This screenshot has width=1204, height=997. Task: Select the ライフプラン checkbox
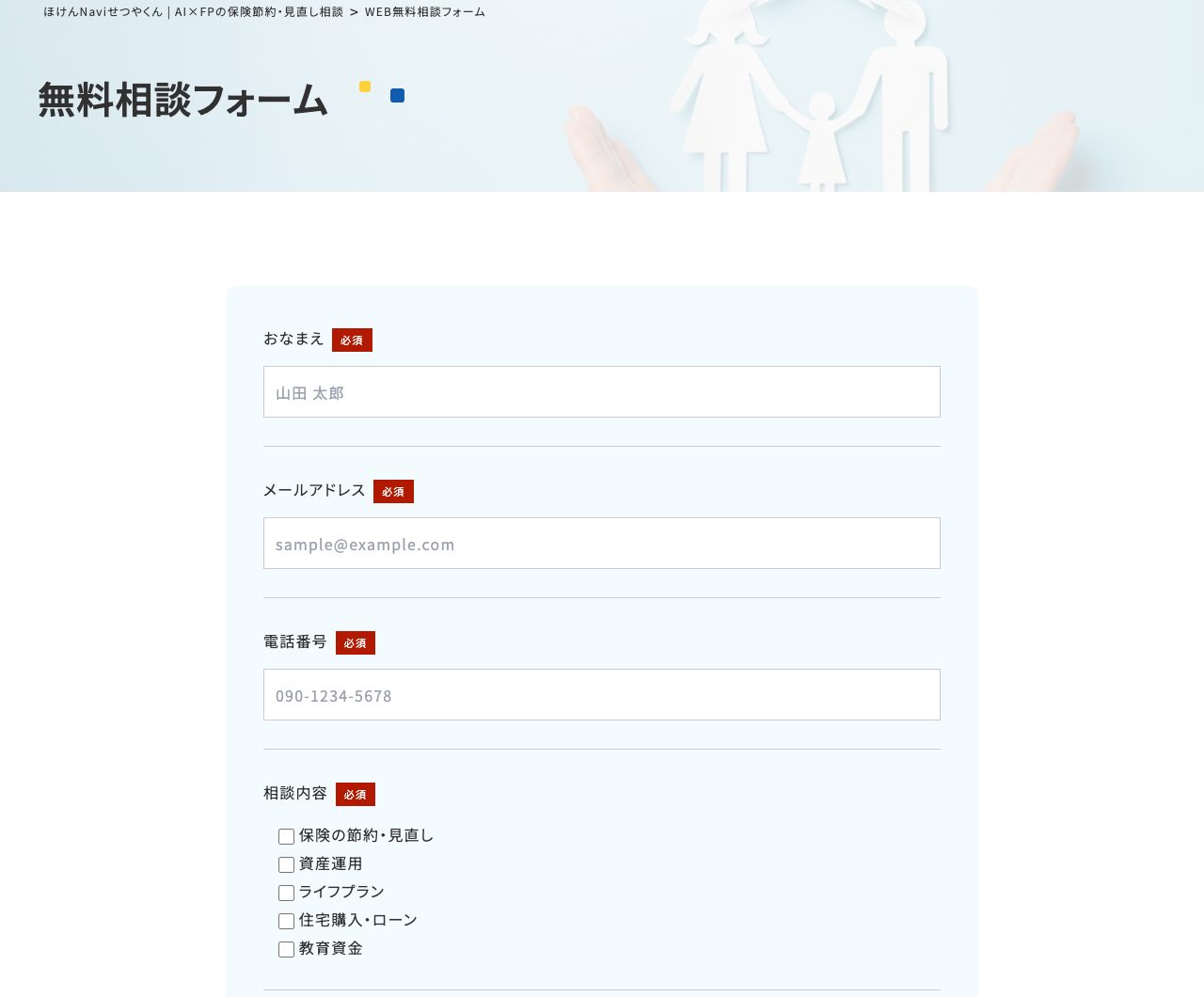pyautogui.click(x=287, y=893)
